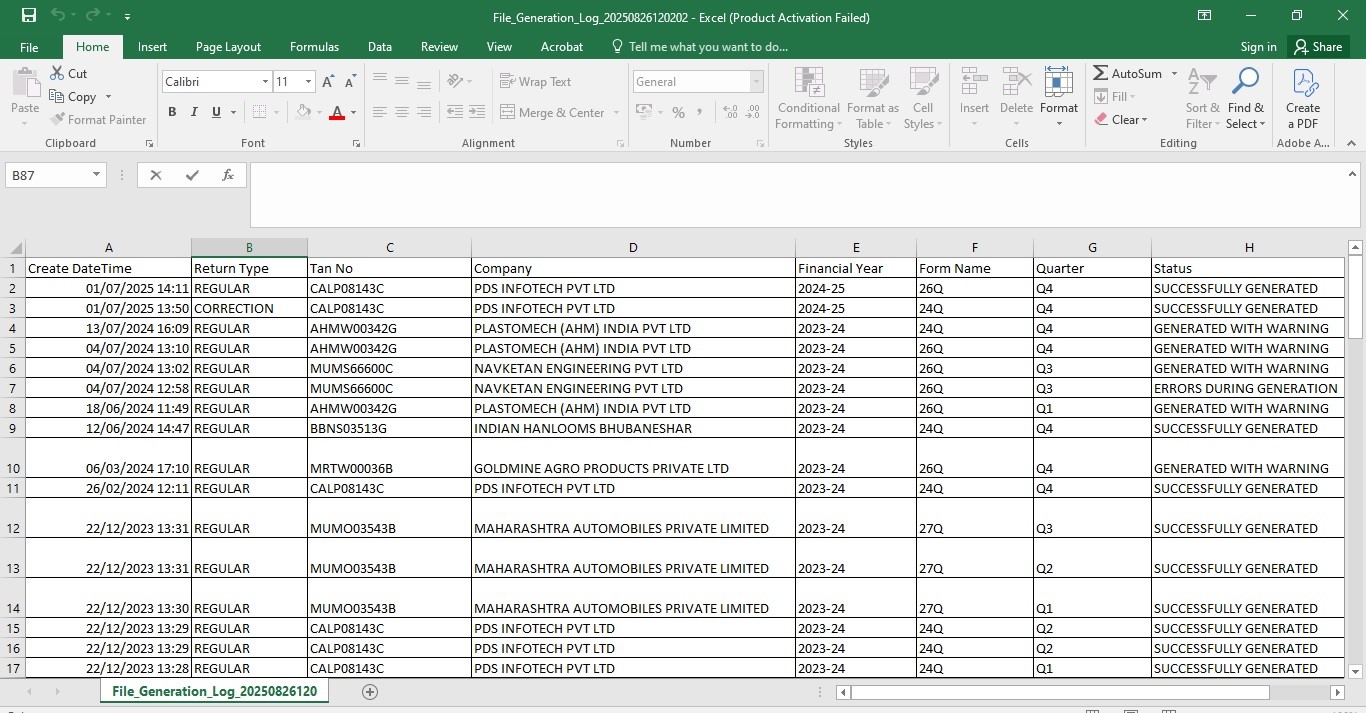Viewport: 1366px width, 713px height.
Task: Open Conditional Formatting options
Action: (808, 98)
